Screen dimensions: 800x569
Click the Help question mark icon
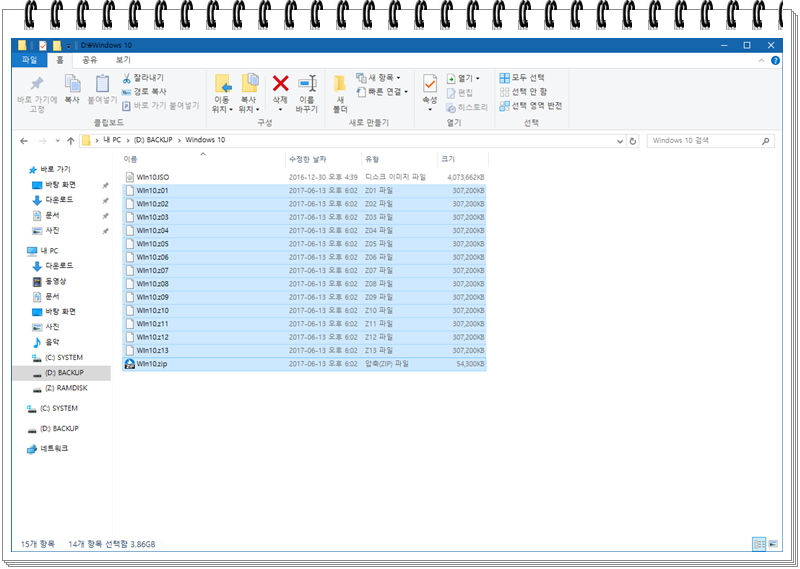coord(775,60)
